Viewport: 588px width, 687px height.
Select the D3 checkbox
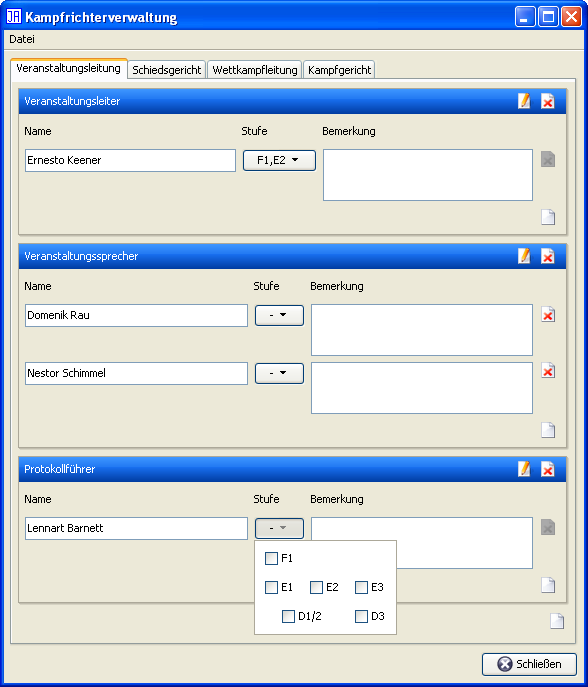point(361,616)
